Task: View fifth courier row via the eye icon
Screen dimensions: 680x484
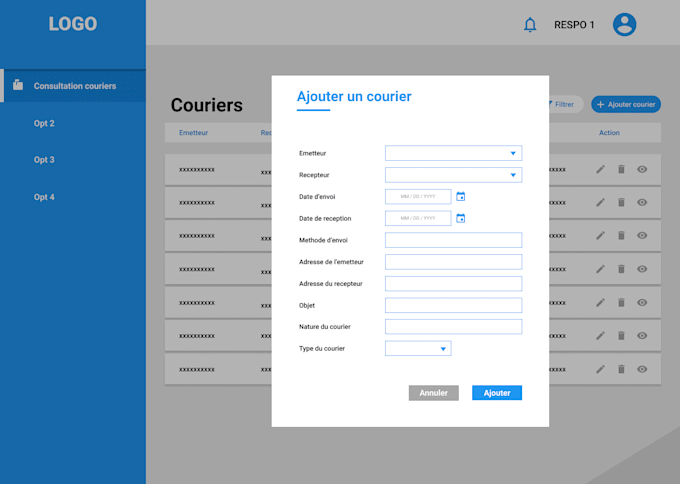Action: (x=642, y=302)
